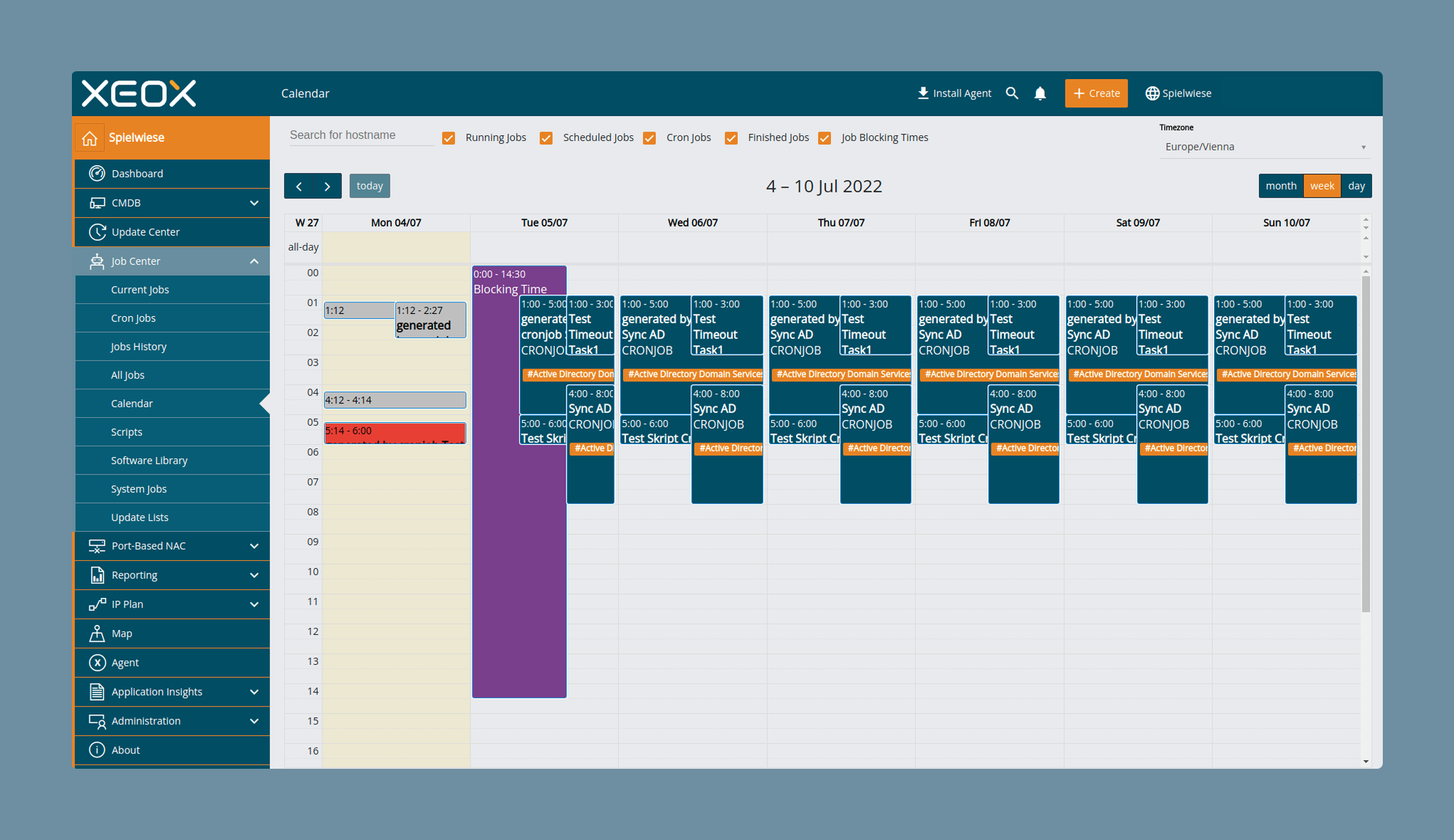1454x840 pixels.
Task: Open the red 5:14 - 6:00 event
Action: tap(395, 433)
